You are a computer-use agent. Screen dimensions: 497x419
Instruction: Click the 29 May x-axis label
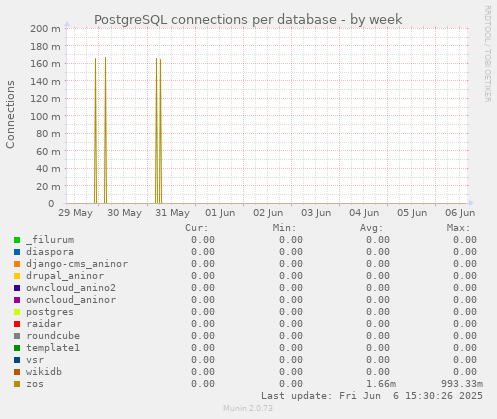[75, 213]
